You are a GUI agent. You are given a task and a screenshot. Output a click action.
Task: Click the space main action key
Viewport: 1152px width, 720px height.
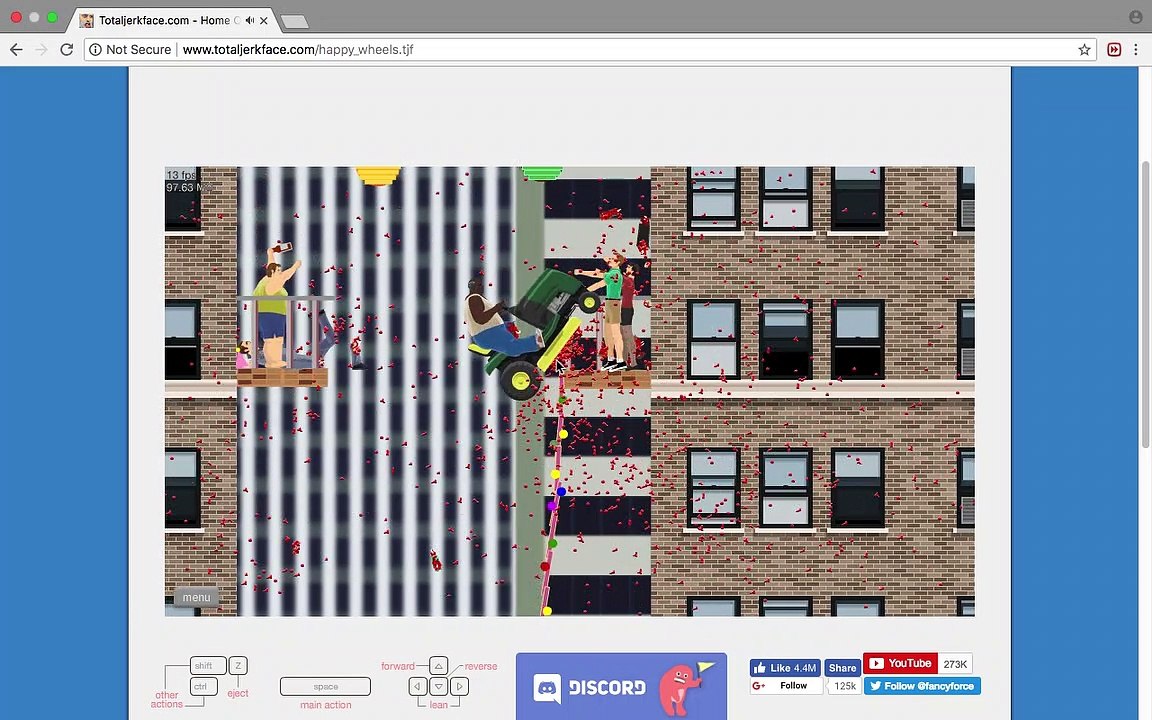325,686
